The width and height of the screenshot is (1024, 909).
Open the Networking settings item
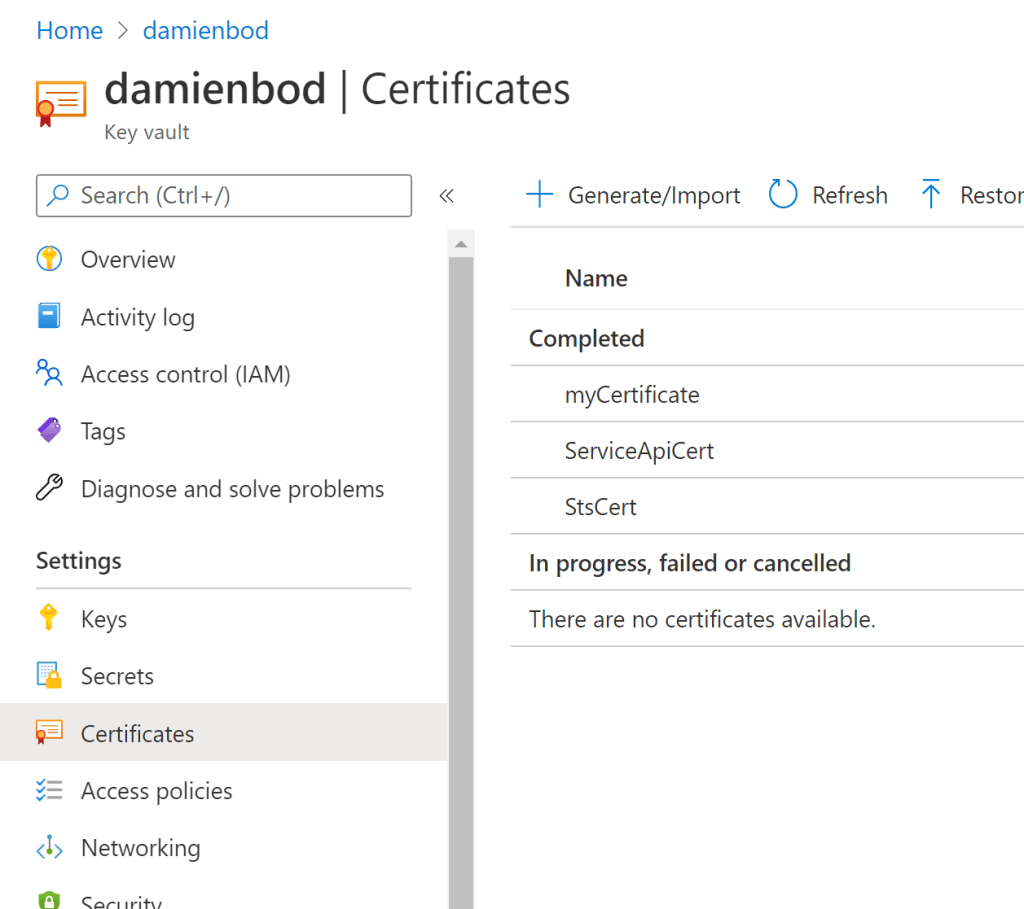click(x=223, y=848)
